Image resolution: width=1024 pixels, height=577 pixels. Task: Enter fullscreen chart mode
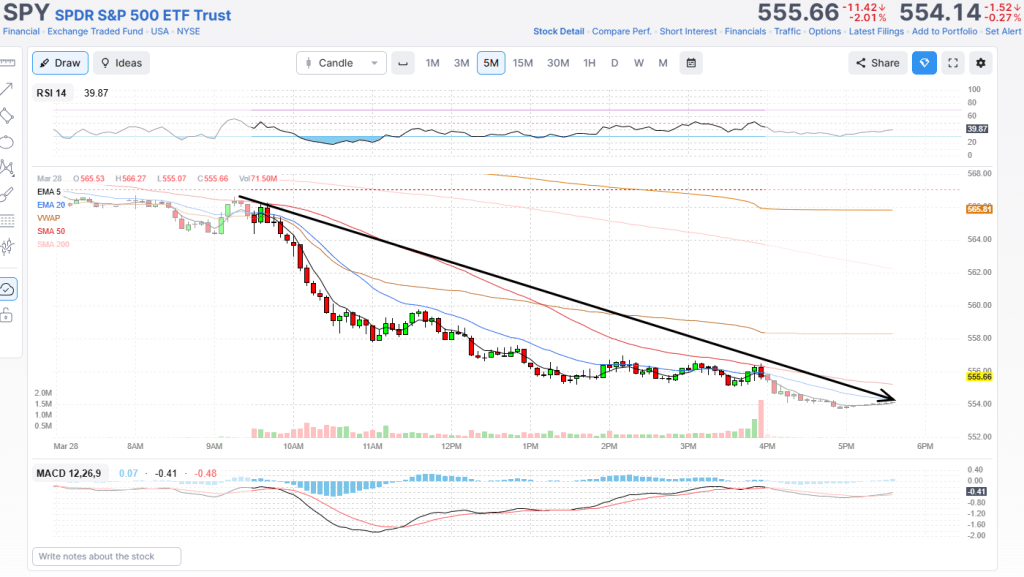click(953, 63)
